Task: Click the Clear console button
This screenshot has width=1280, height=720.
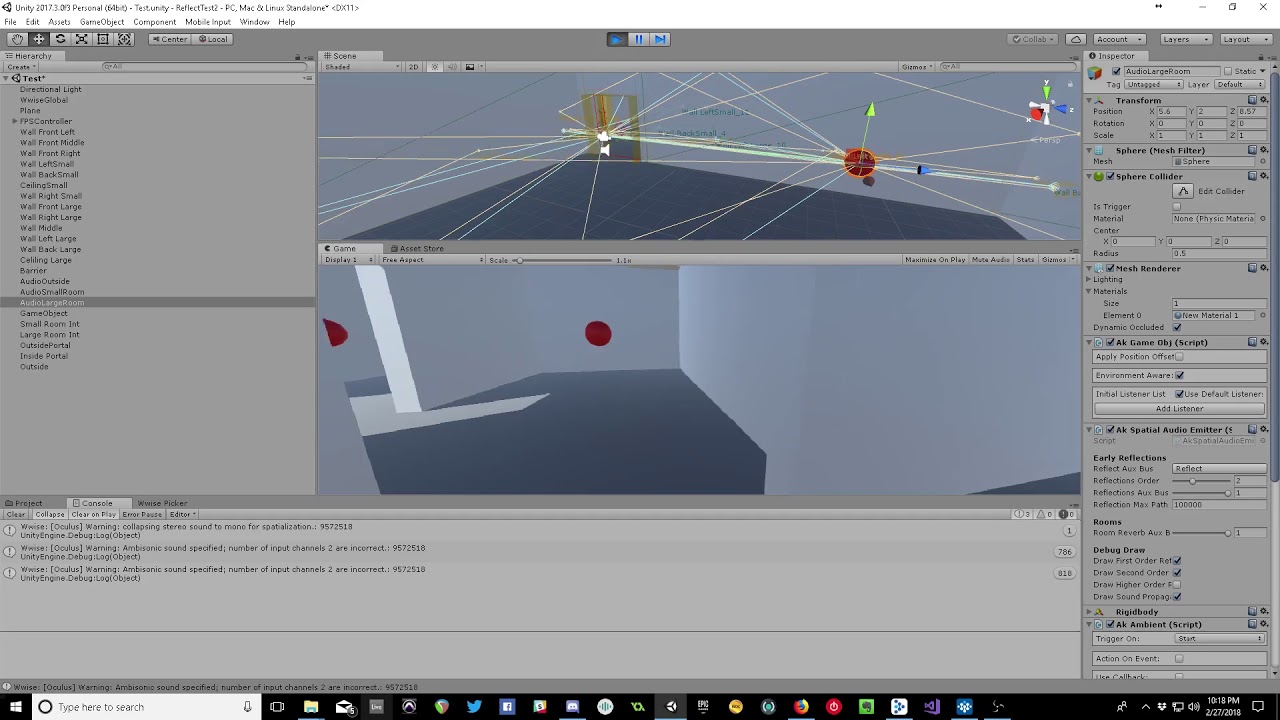Action: point(16,514)
